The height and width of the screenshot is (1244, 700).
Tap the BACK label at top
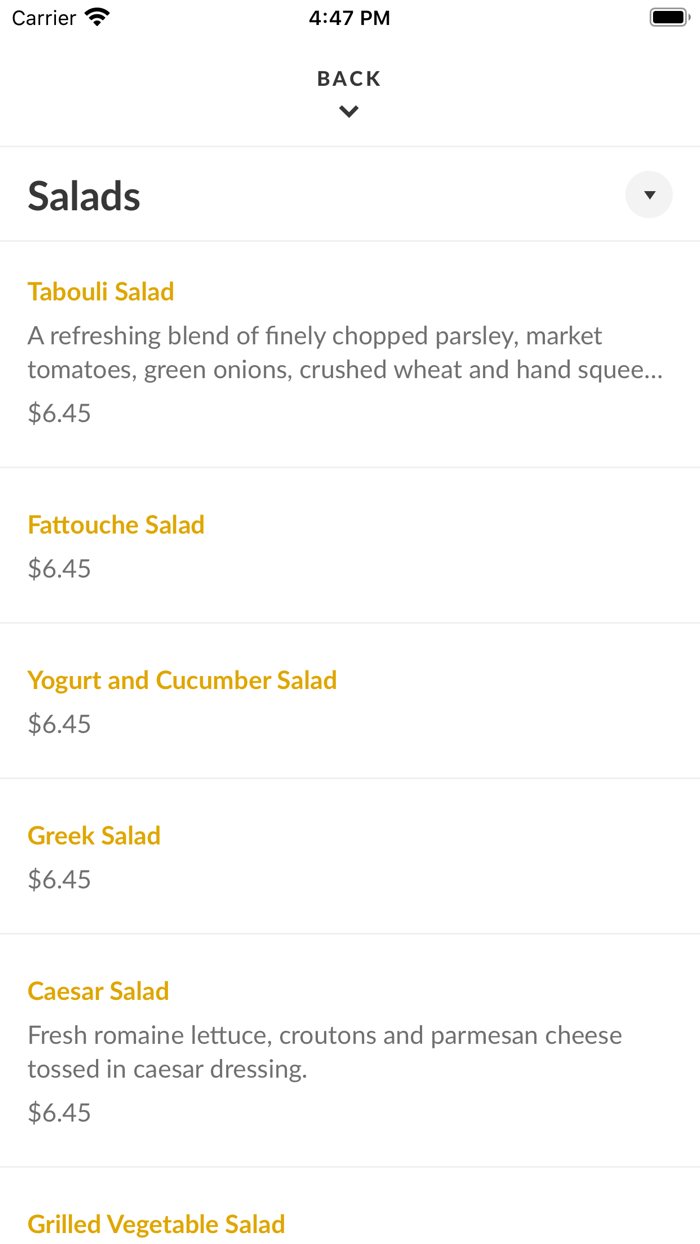point(349,78)
